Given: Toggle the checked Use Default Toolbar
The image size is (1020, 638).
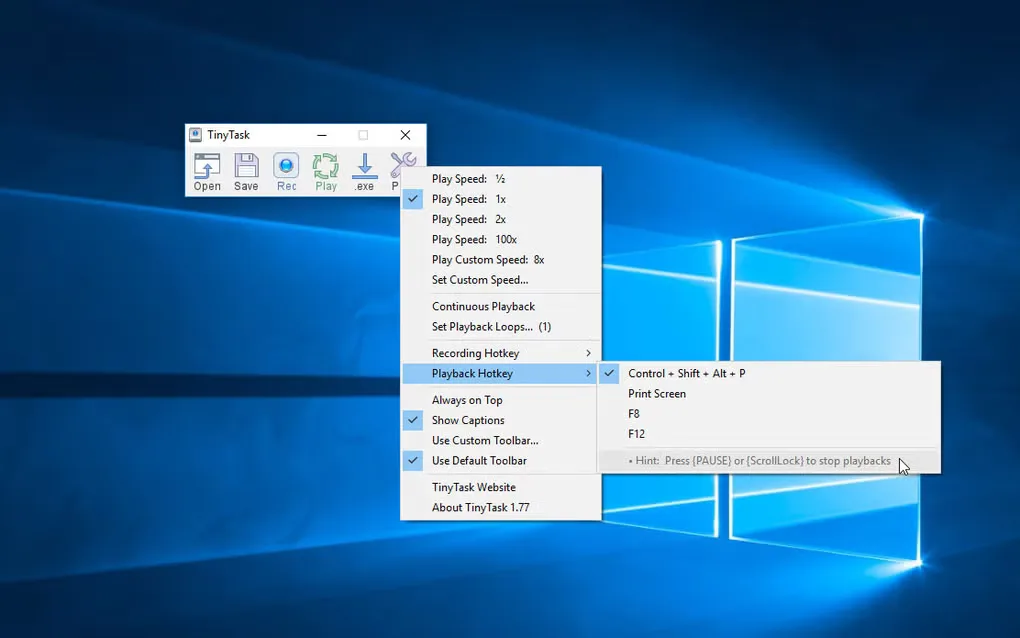Looking at the screenshot, I should point(500,460).
